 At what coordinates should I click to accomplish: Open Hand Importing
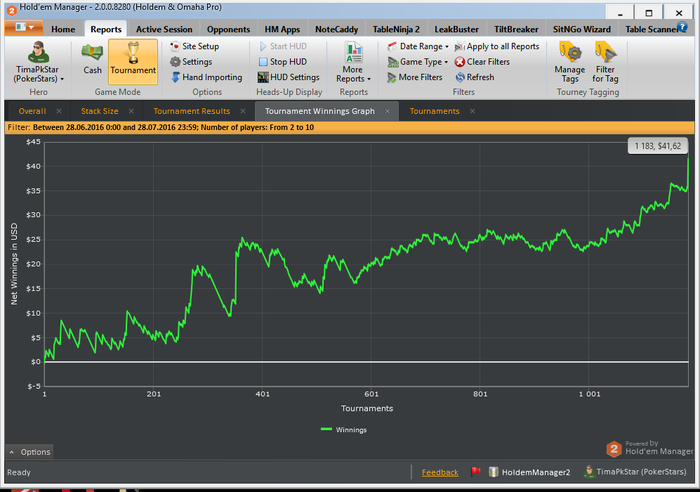[x=206, y=77]
